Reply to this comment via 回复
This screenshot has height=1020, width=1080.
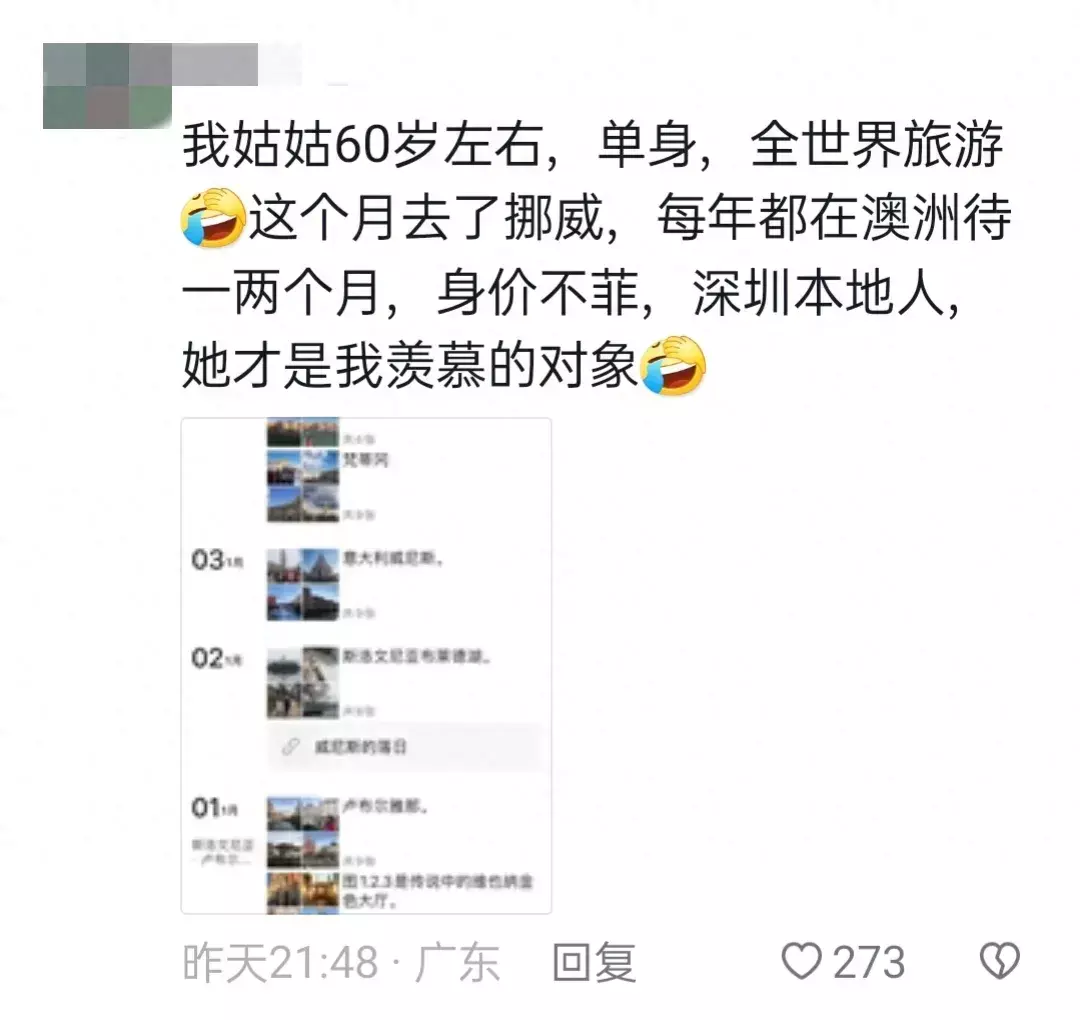594,962
